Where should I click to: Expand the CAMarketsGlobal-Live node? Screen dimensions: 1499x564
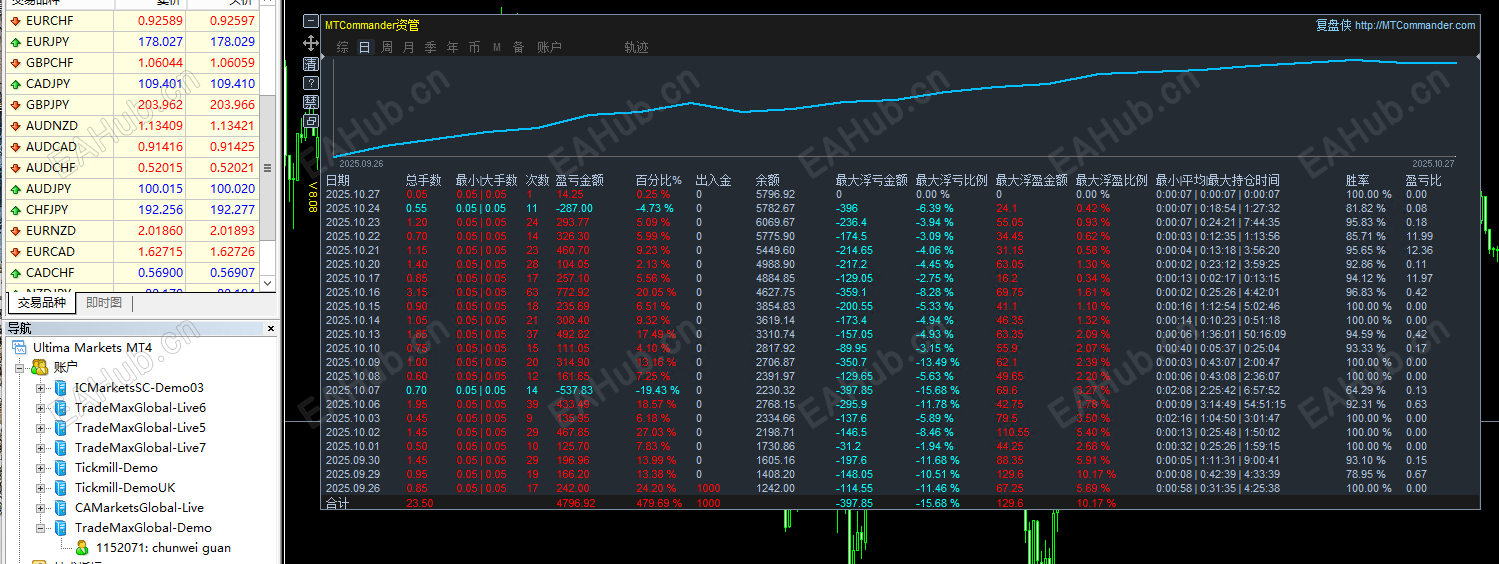click(41, 508)
